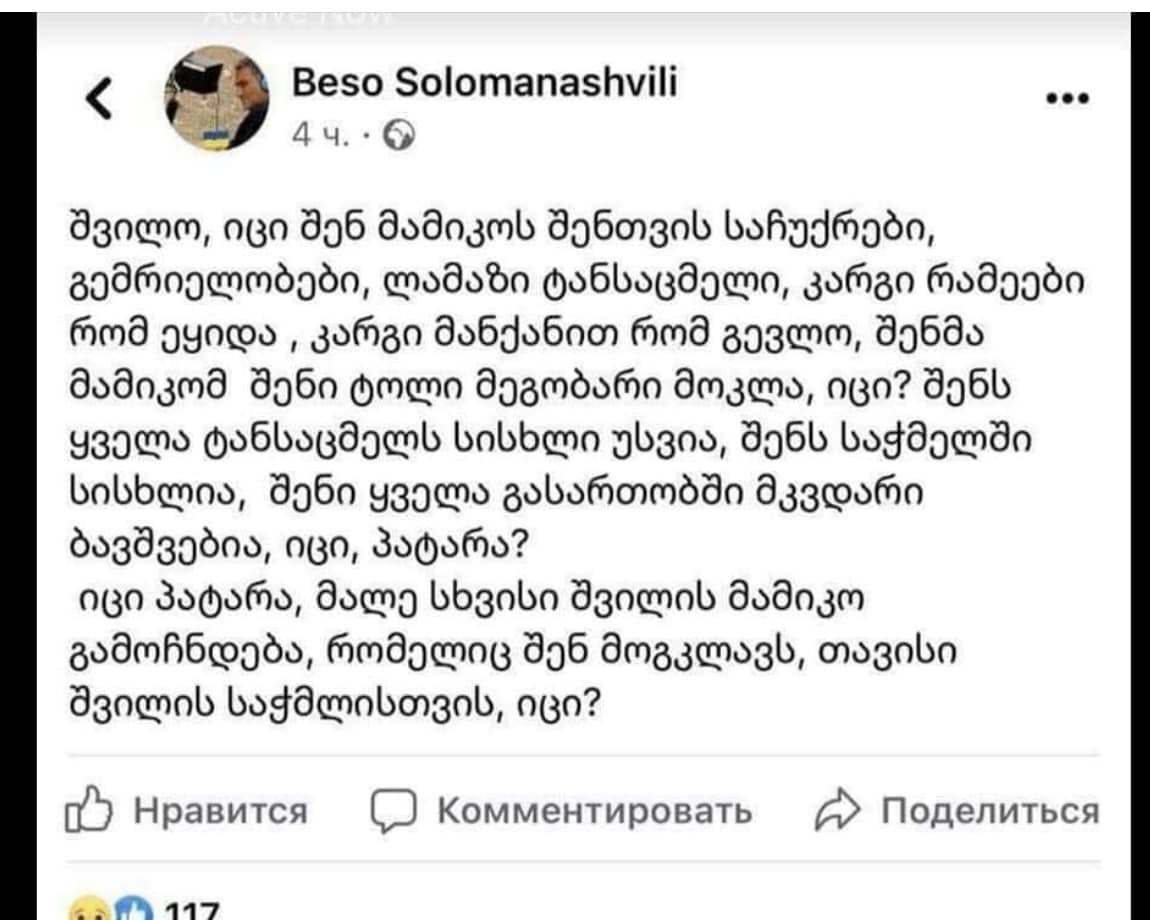Viewport: 1150px width, 920px height.
Task: Go back using the left arrow
Action: click(98, 99)
